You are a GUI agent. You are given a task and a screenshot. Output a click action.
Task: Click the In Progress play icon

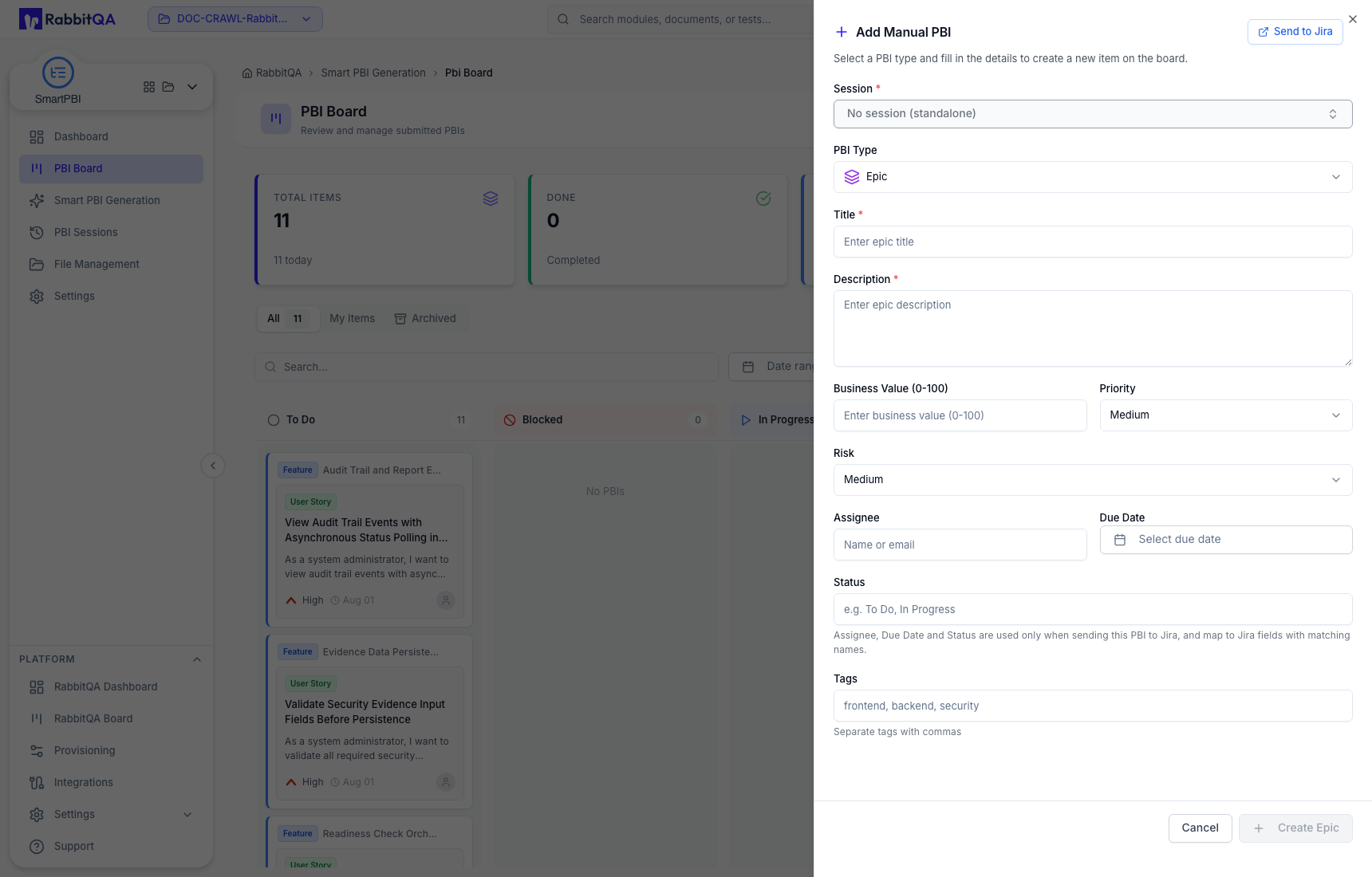(746, 420)
